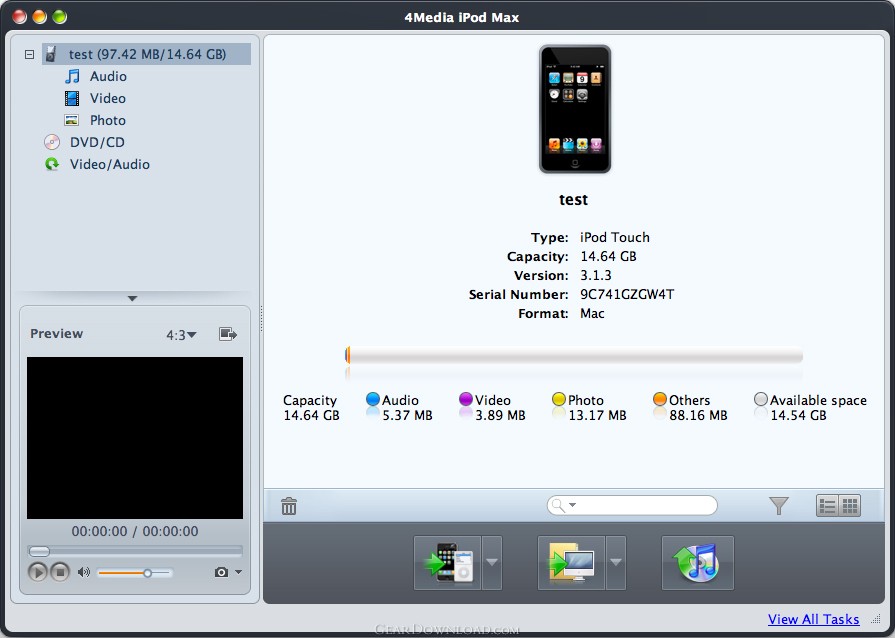Copy files to iTunes
The image size is (895, 638).
(698, 563)
